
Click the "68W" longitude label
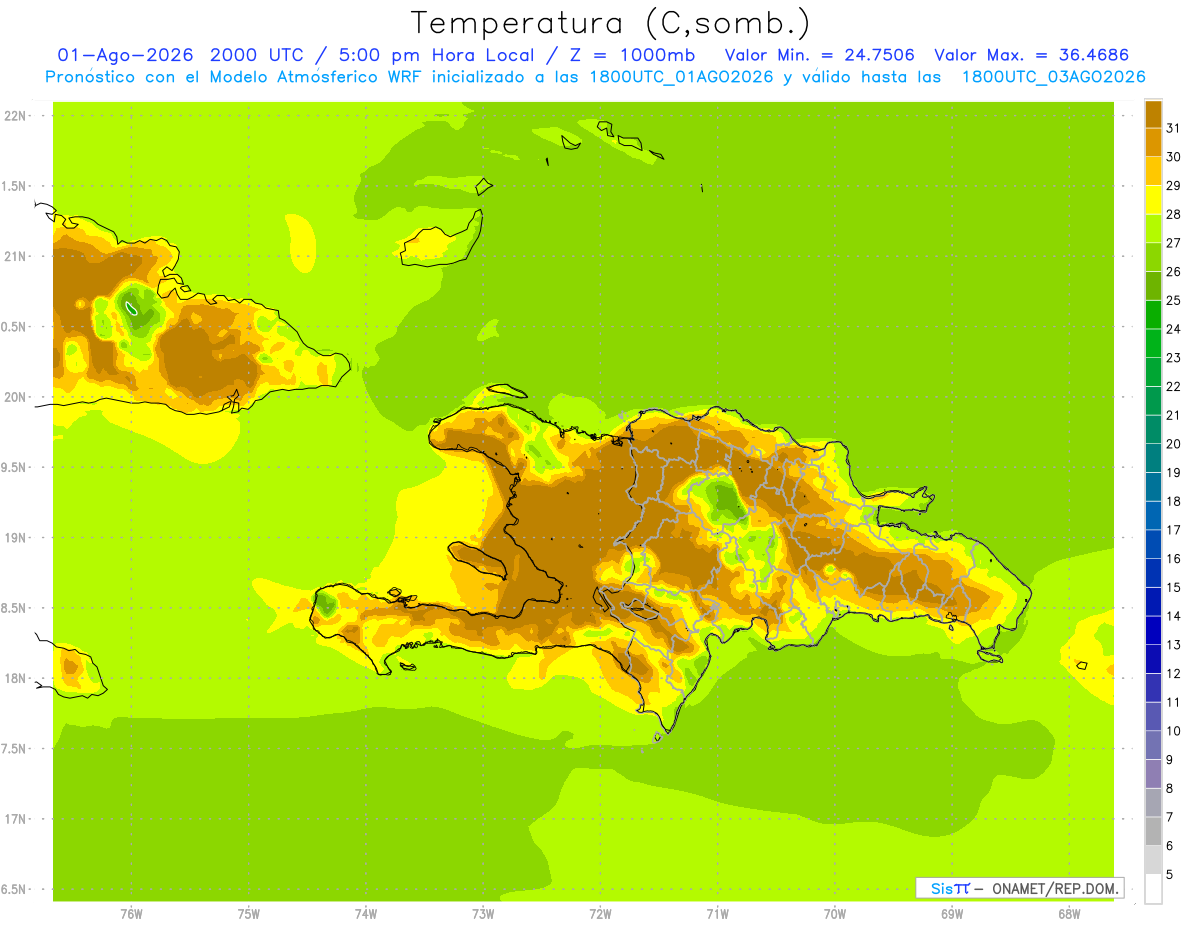1069,913
